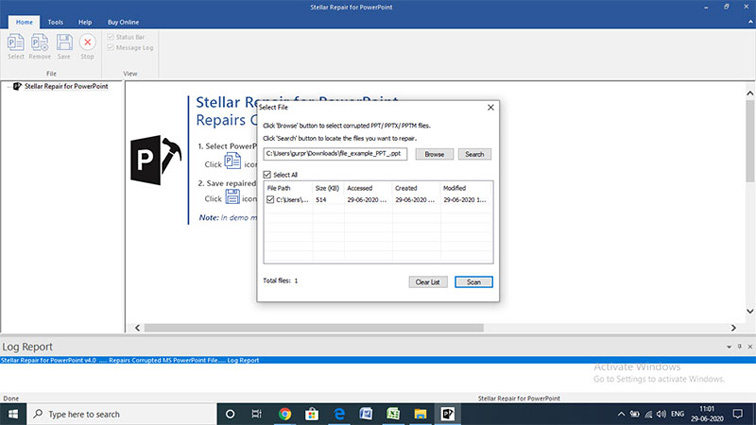This screenshot has width=756, height=425.
Task: Open Word from the taskbar
Action: [366, 414]
